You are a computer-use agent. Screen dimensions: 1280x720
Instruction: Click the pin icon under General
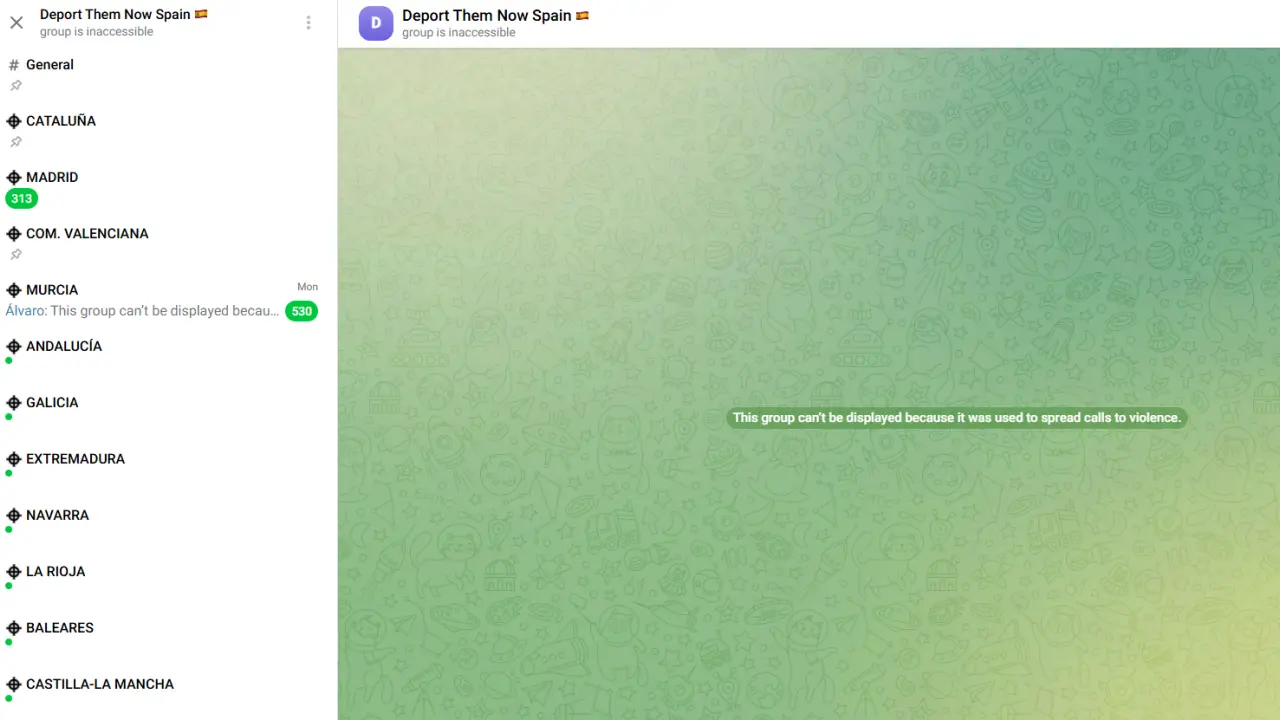click(x=15, y=86)
